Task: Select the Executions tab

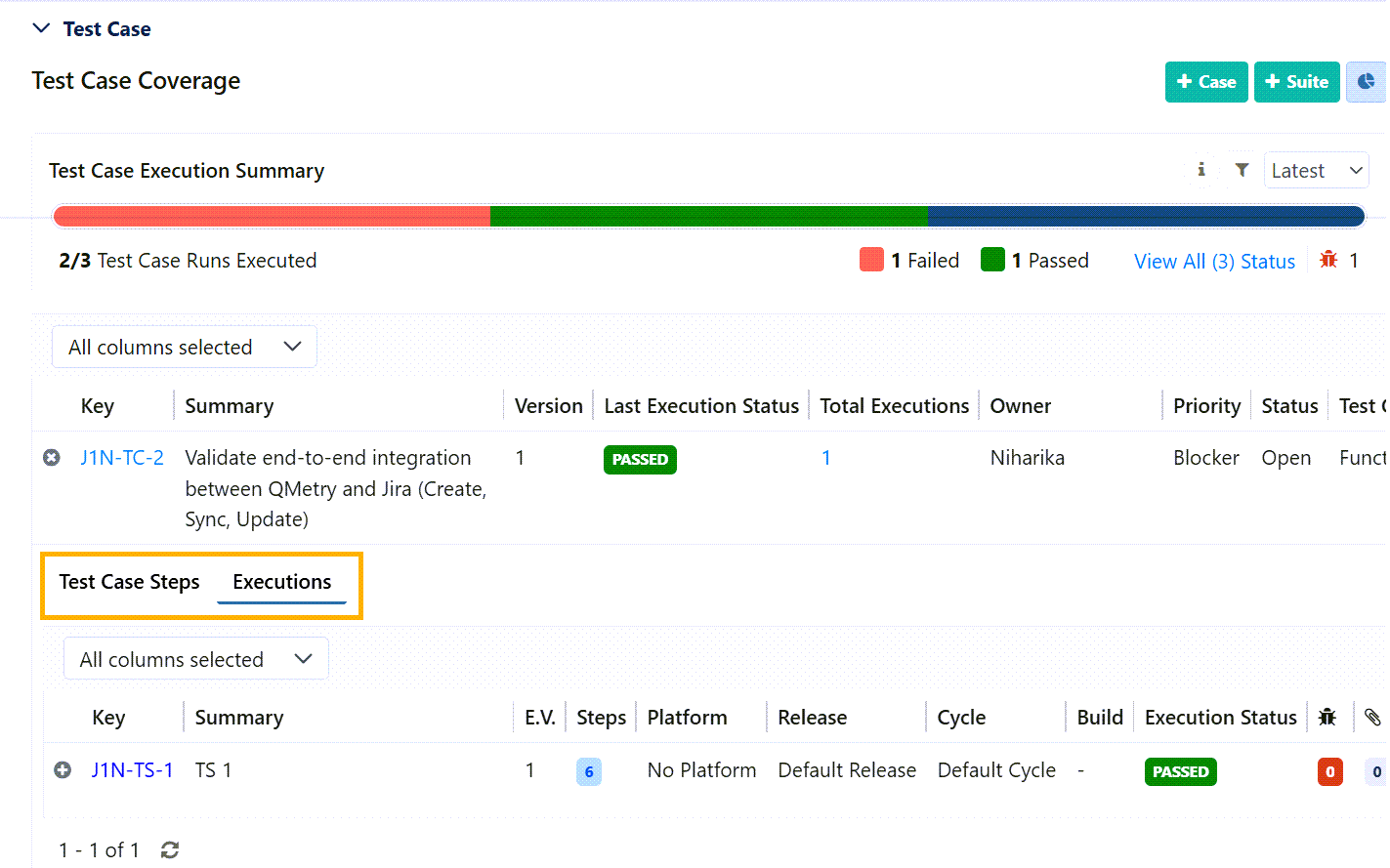Action: tap(281, 582)
